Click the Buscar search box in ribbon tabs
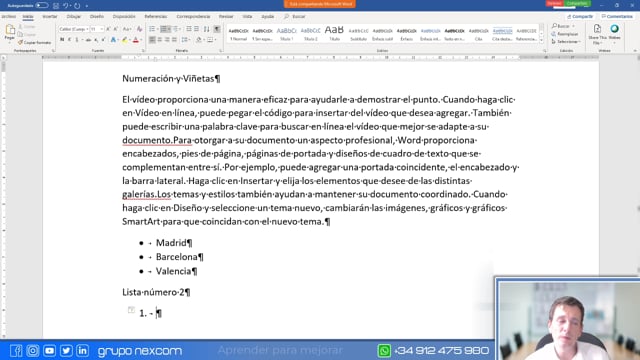This screenshot has width=640, height=360. 295,16
